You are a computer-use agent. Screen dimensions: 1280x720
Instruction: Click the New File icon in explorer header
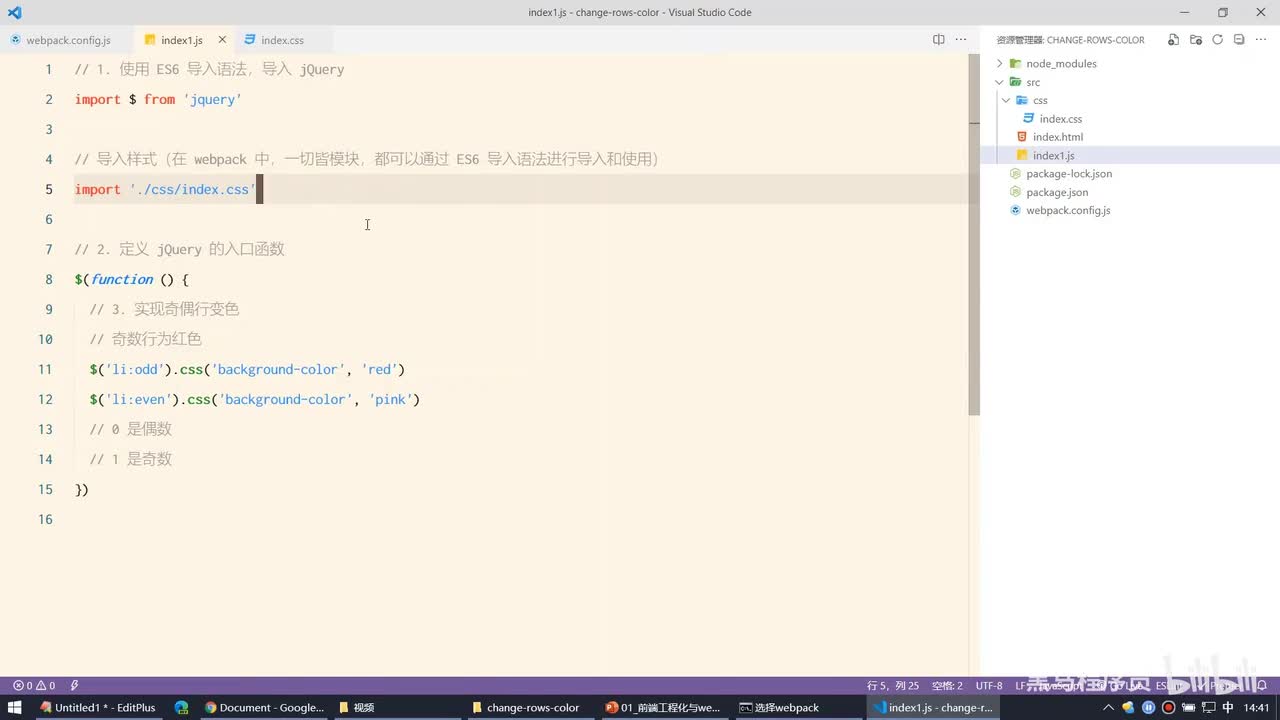1174,40
